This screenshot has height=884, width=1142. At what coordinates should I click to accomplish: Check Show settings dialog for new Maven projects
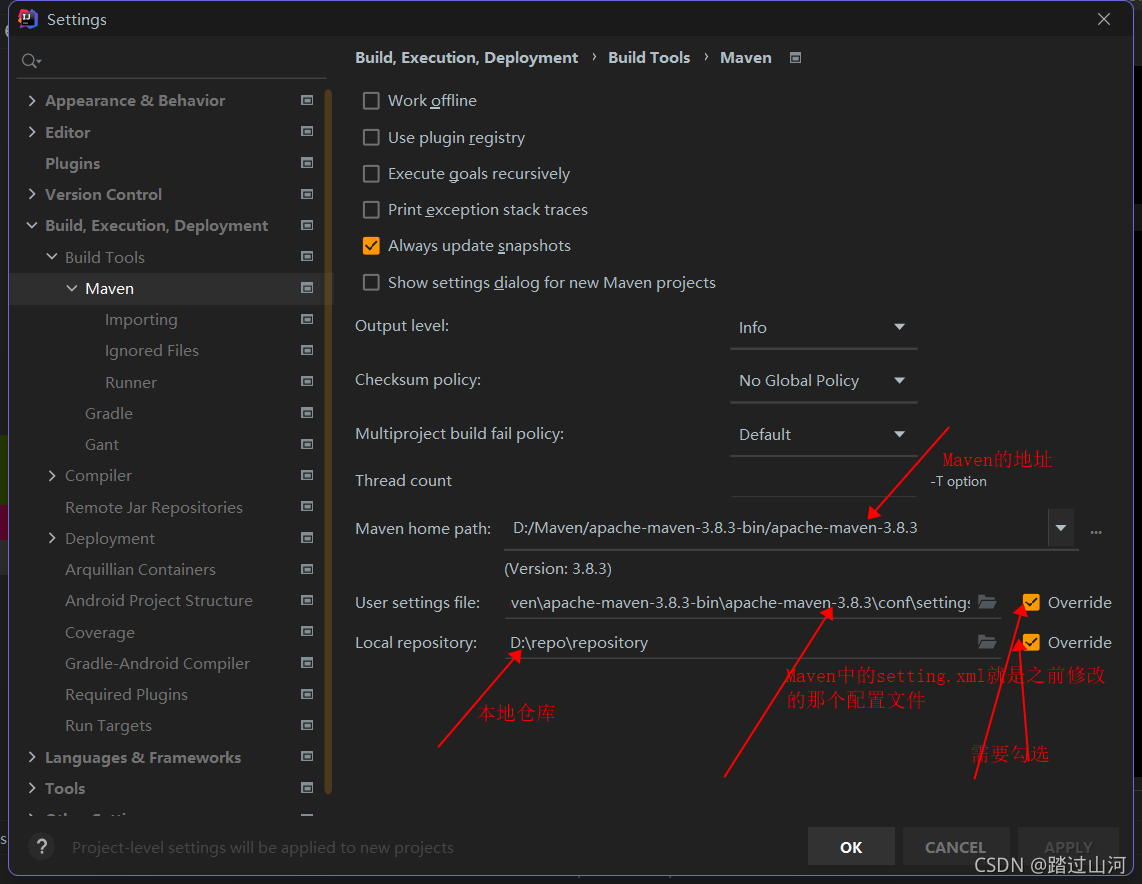click(371, 282)
